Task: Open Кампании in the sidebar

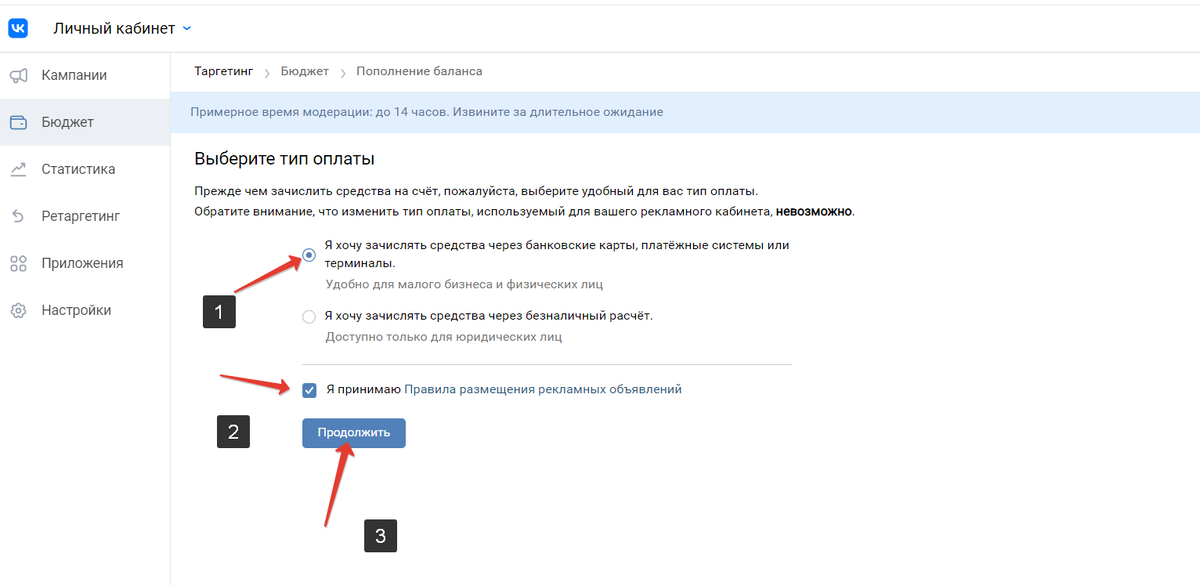Action: [x=85, y=75]
